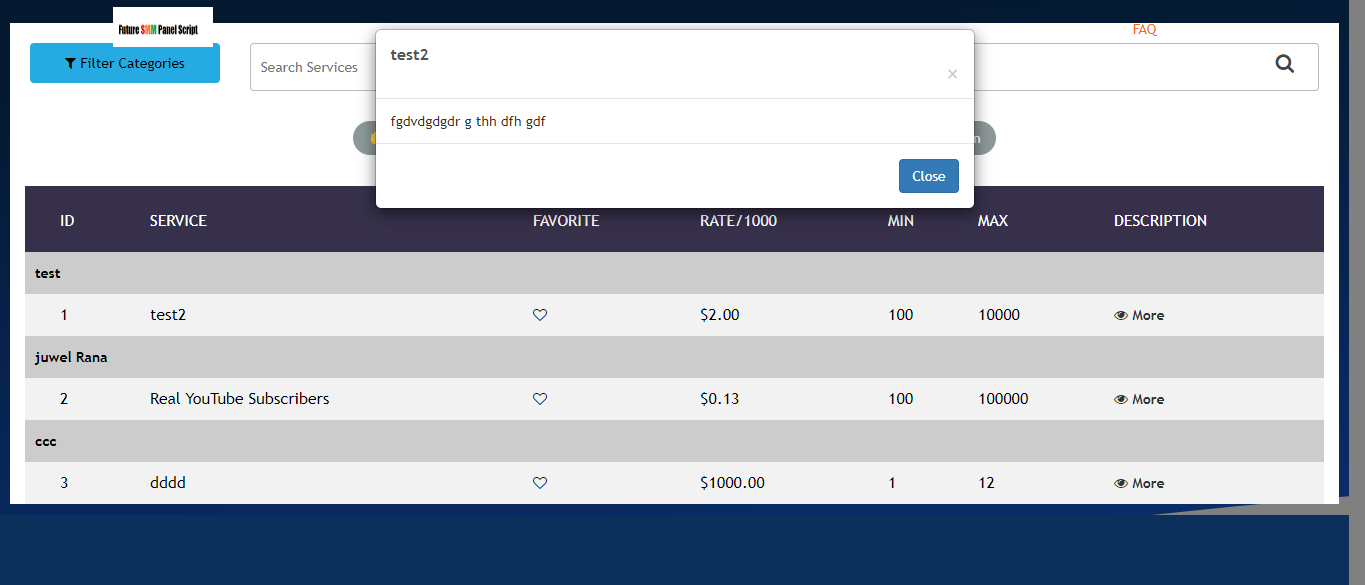Screen dimensions: 1365x585
Task: Click the Search Services input field
Action: [x=310, y=67]
